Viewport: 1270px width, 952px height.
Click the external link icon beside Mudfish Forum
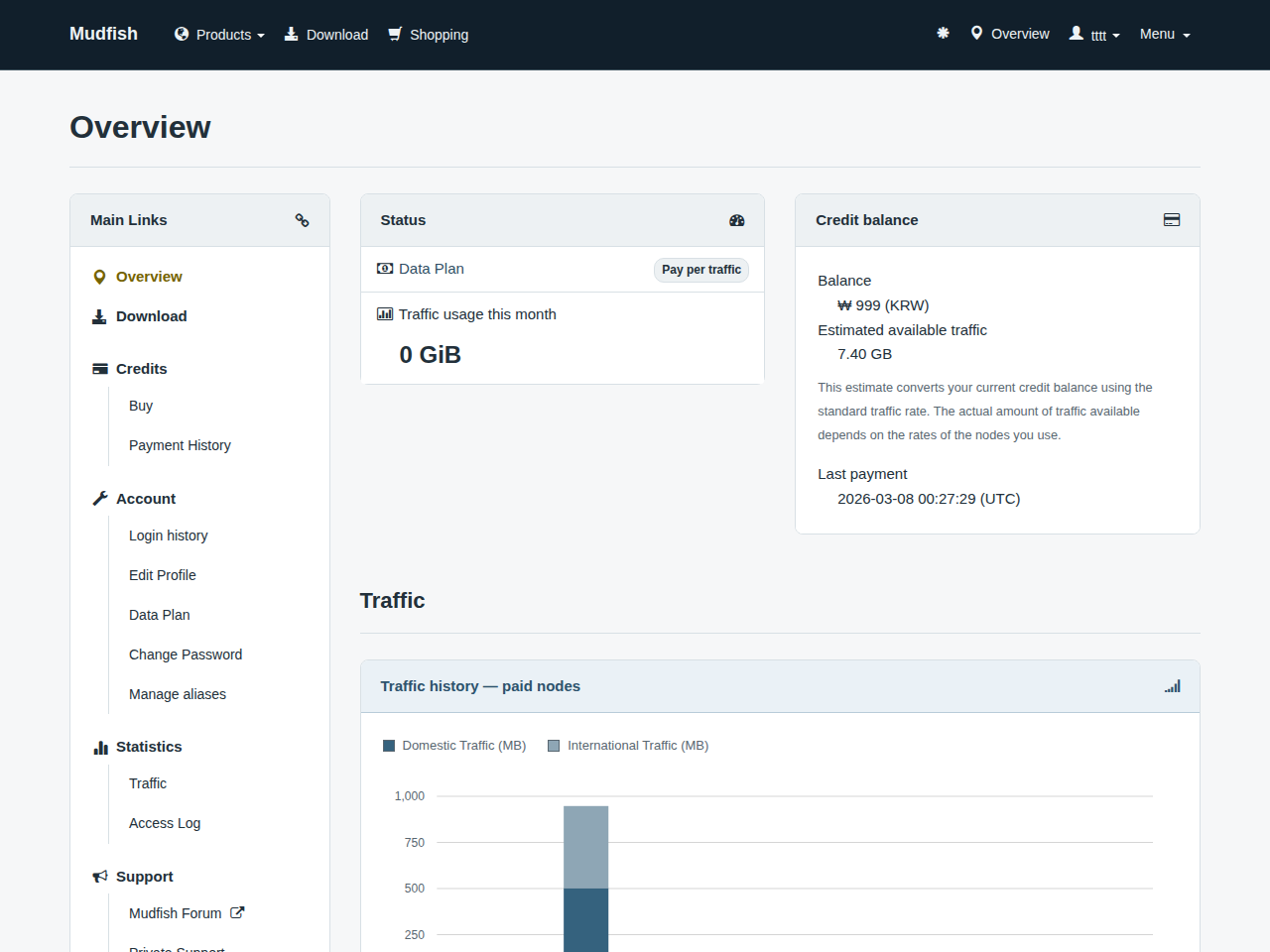click(237, 912)
